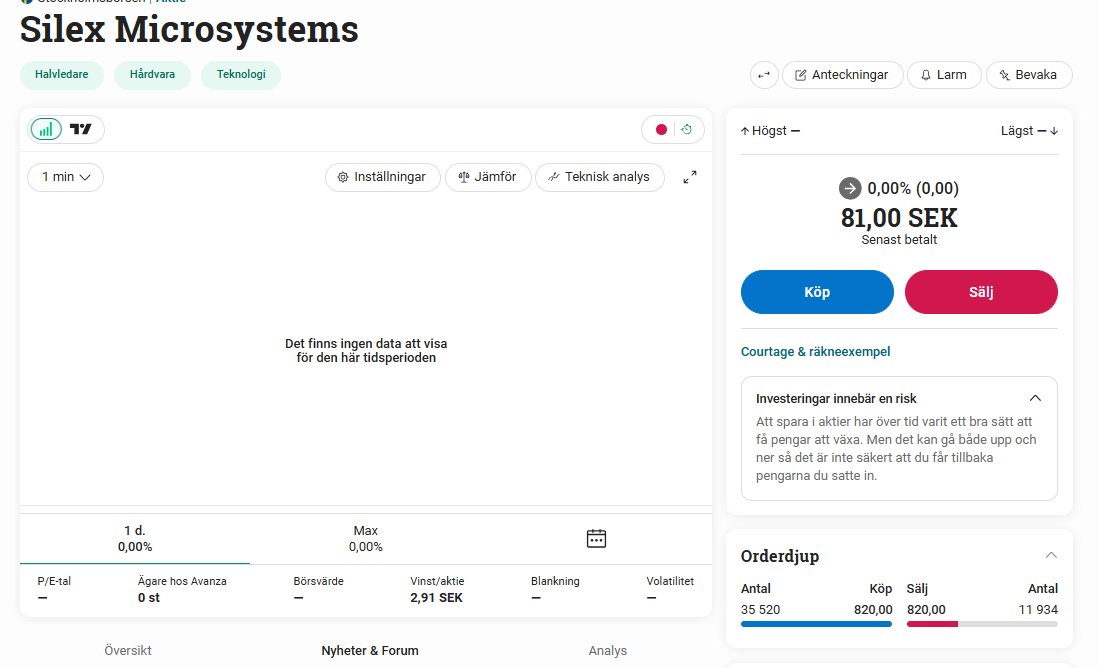Click the blue Köp button

click(817, 292)
